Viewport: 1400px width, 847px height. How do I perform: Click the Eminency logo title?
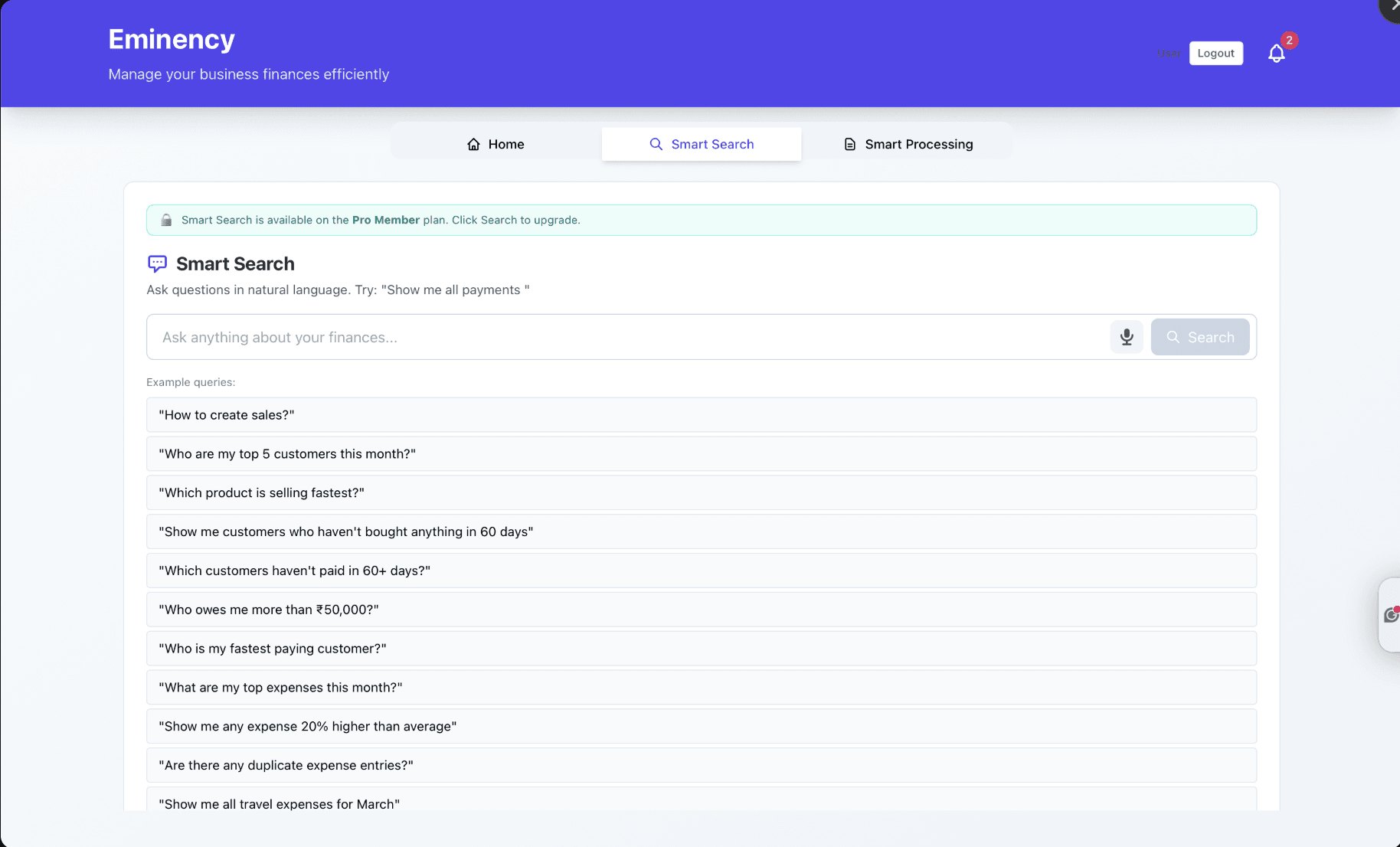172,39
